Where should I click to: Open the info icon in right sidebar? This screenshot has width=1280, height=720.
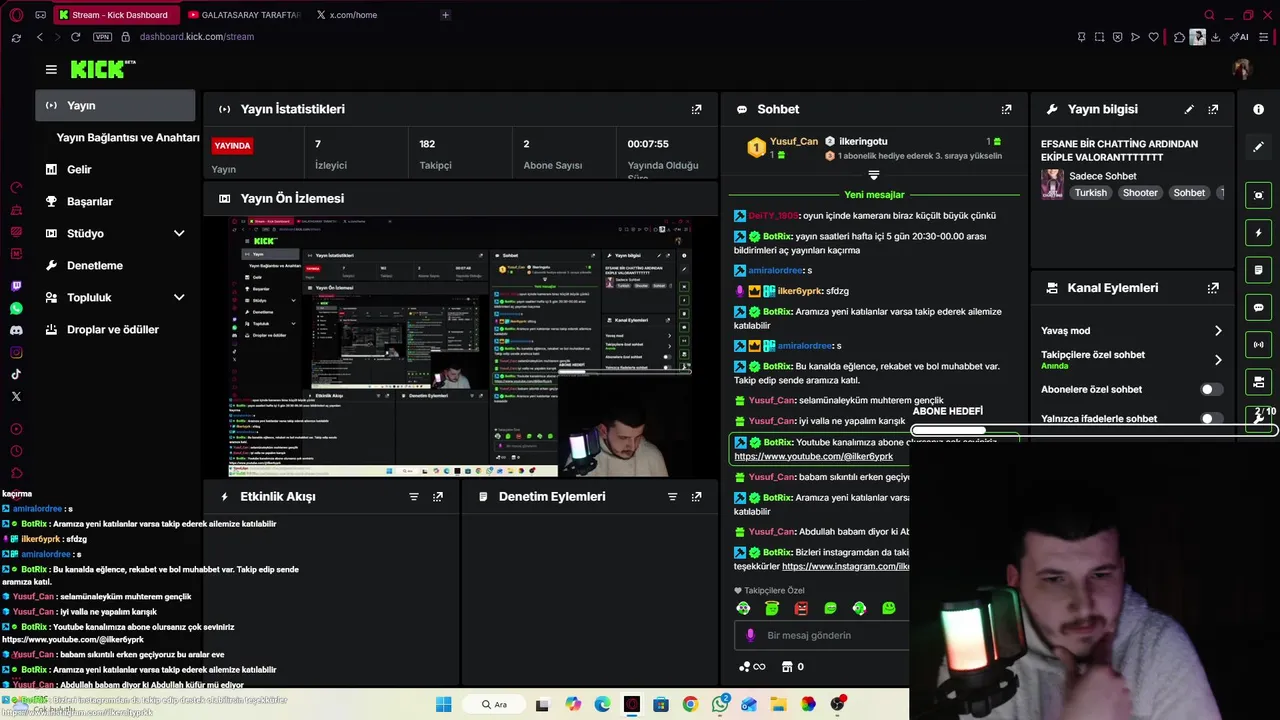pyautogui.click(x=1259, y=109)
